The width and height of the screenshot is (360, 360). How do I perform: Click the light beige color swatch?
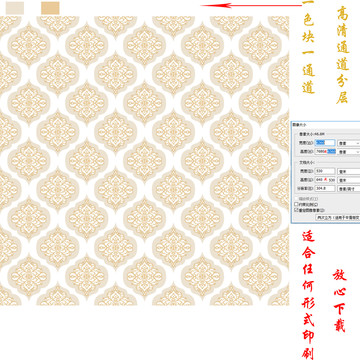tap(15, 8)
